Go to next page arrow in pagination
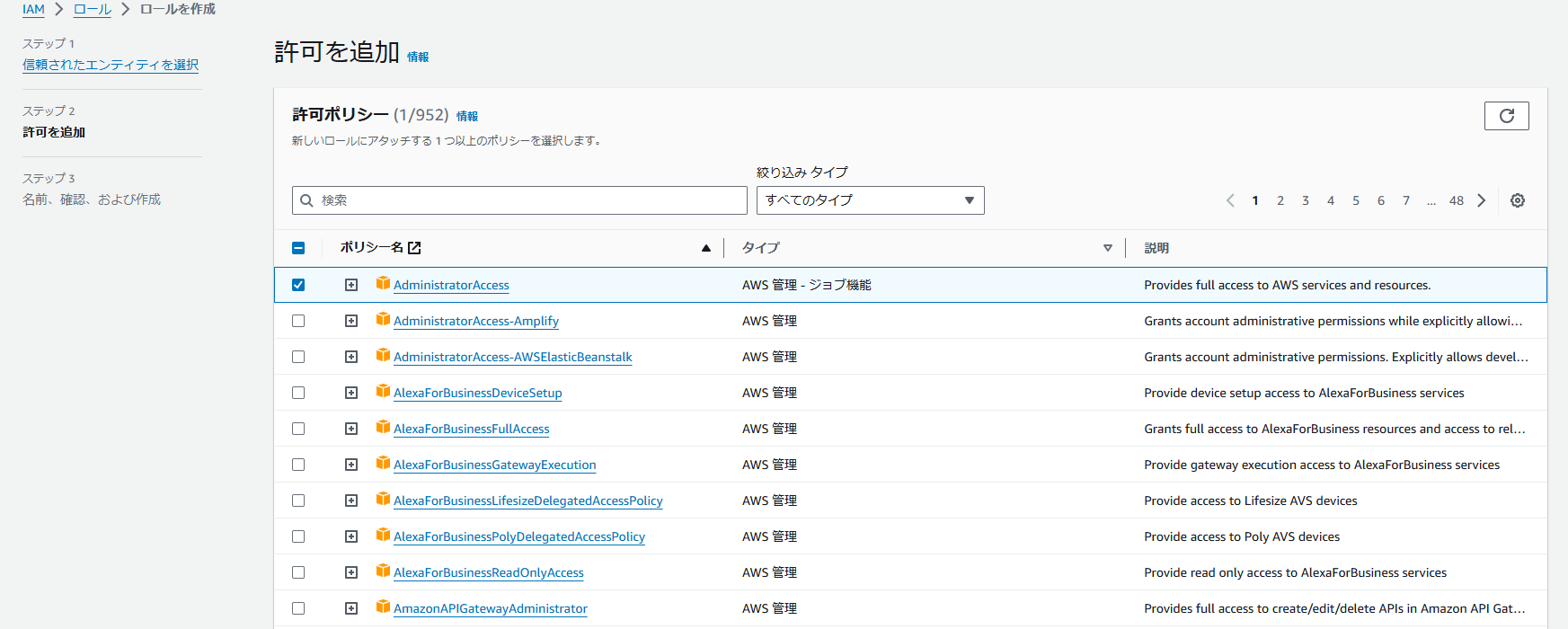 point(1482,200)
